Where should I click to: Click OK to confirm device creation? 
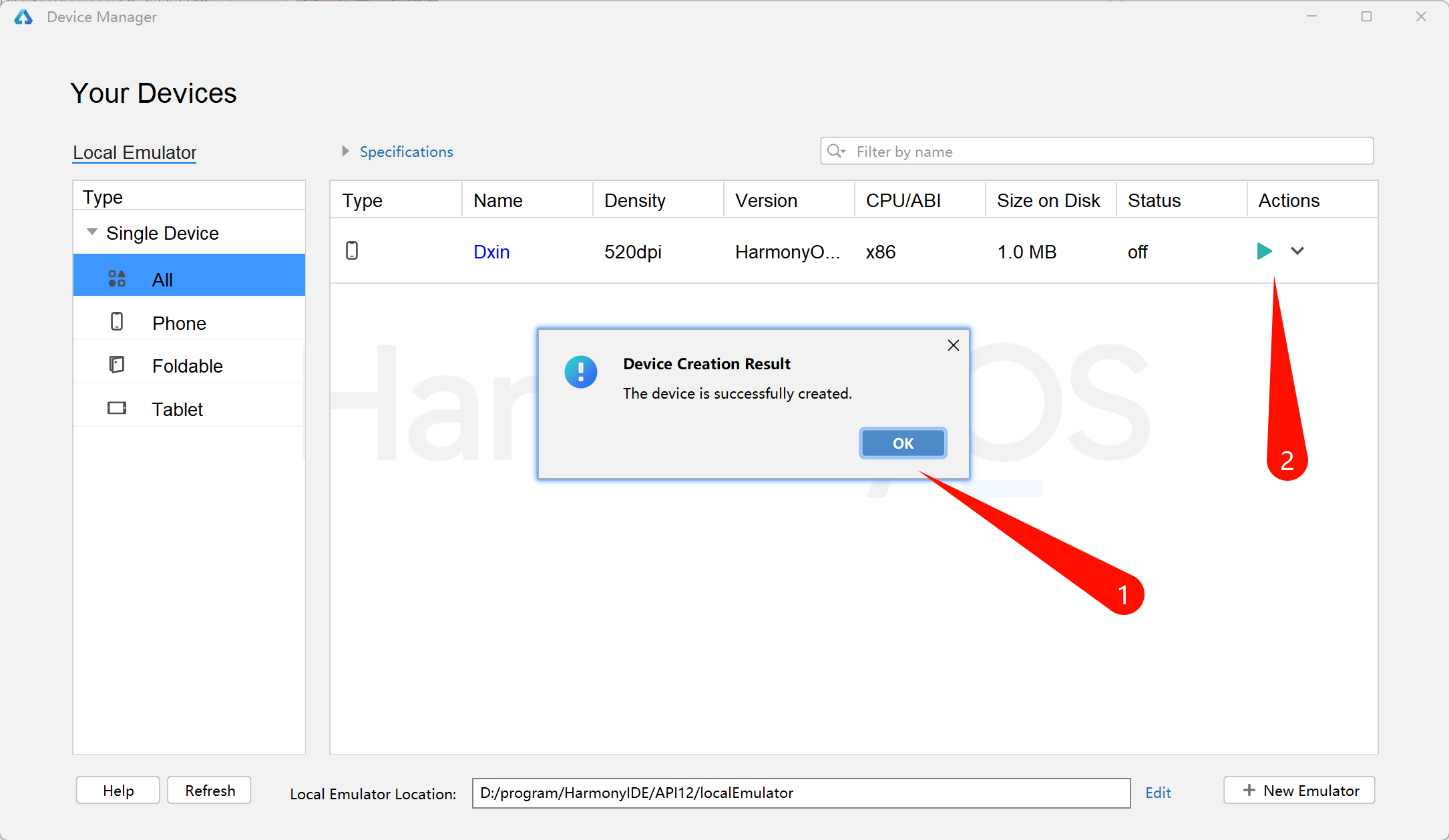pos(902,443)
